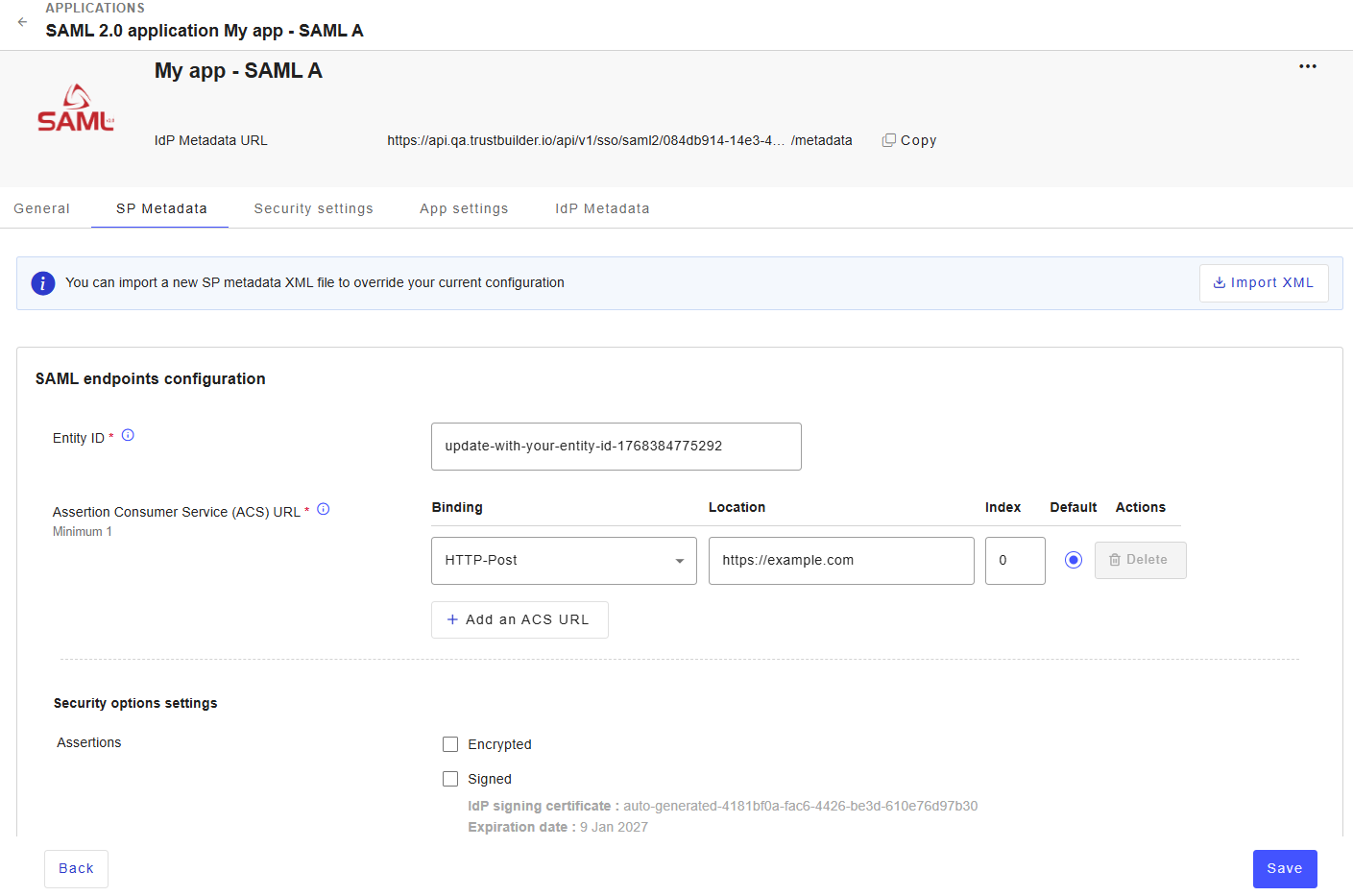
Task: Click the ACS URL info icon
Action: (324, 510)
